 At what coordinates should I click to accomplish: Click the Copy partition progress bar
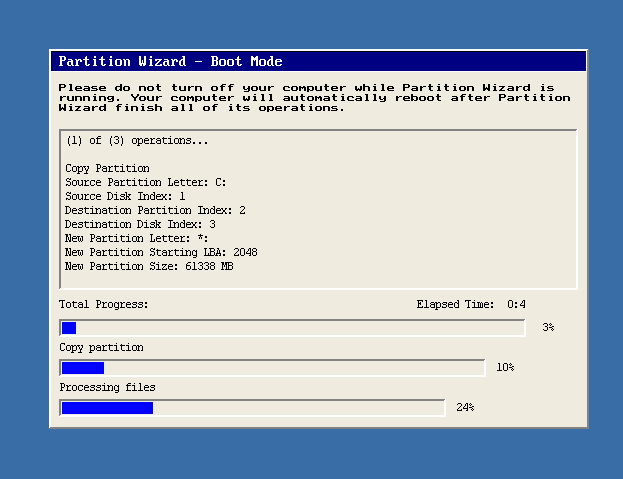pos(273,368)
